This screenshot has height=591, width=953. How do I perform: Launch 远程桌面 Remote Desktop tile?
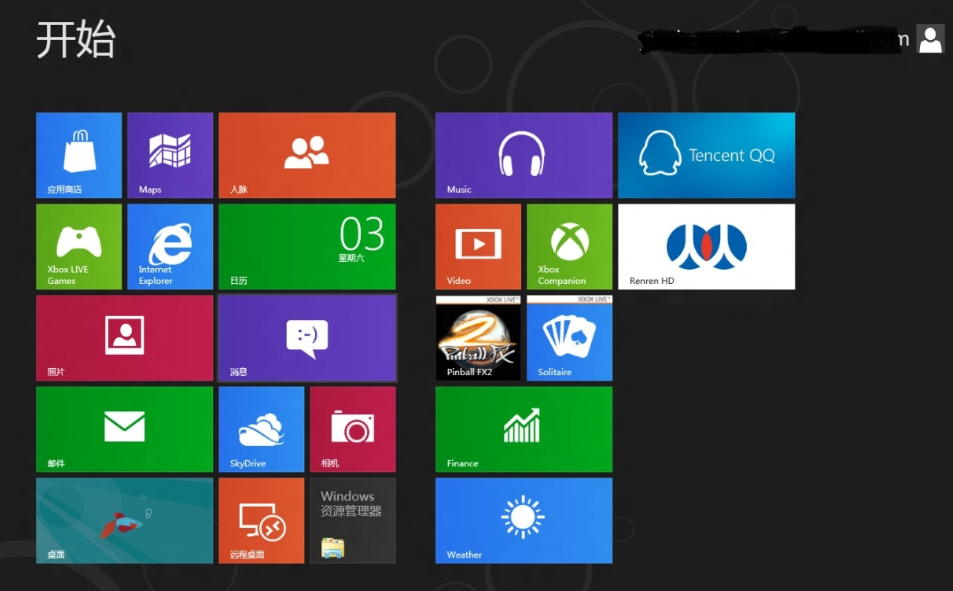click(261, 520)
